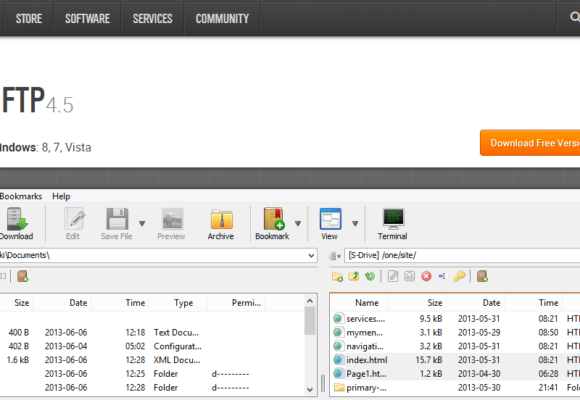Select local XML Docu... row

point(152,360)
